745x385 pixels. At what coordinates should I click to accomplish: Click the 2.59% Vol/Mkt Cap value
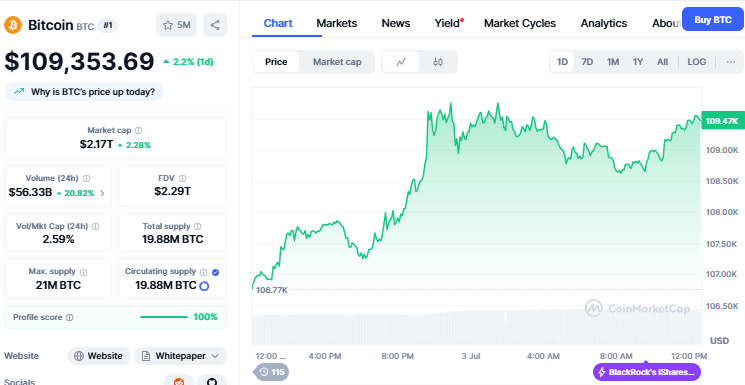[58, 239]
